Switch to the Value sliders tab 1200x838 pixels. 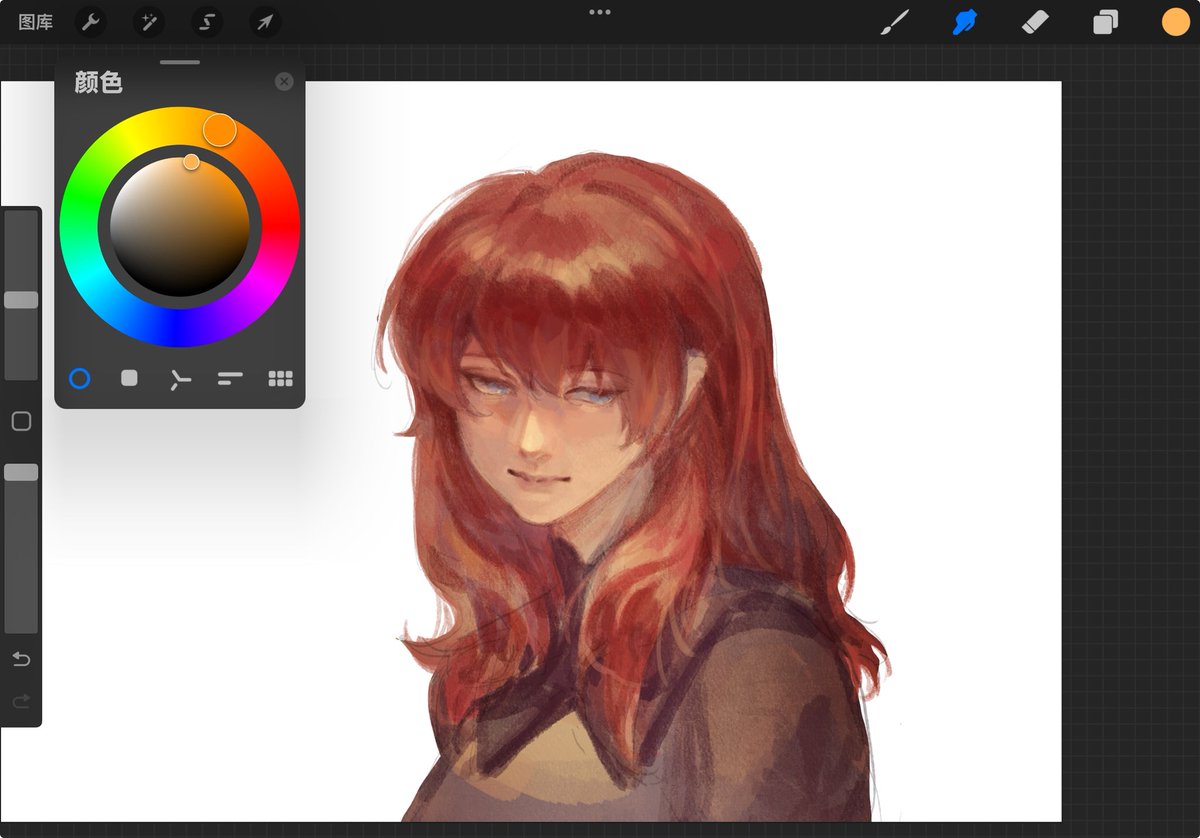pyautogui.click(x=230, y=378)
